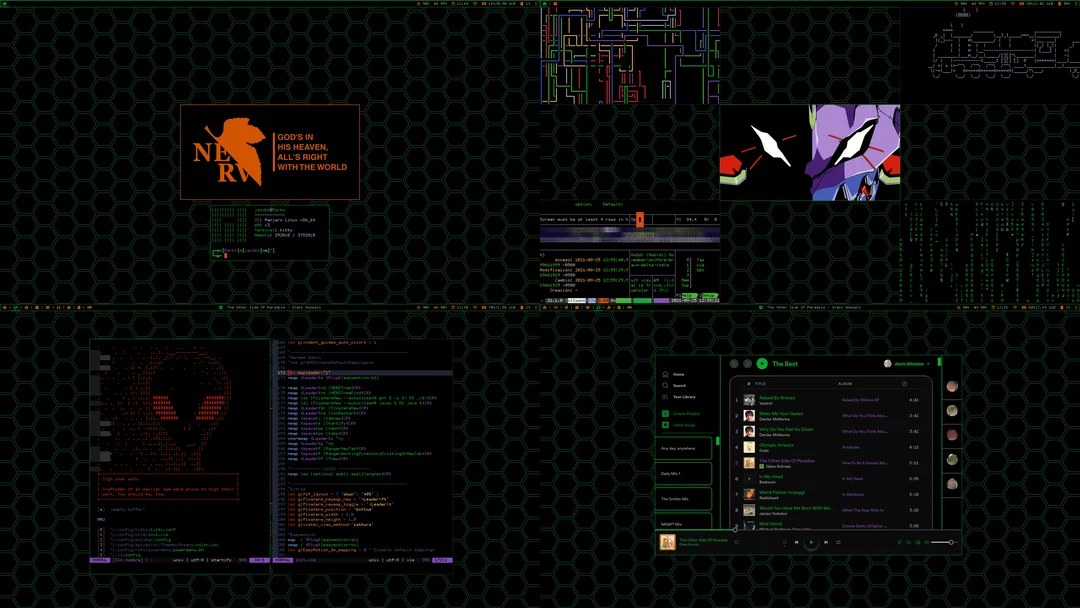Screen dimensions: 1080x608
Task: Skip to the previous track
Action: click(x=796, y=541)
